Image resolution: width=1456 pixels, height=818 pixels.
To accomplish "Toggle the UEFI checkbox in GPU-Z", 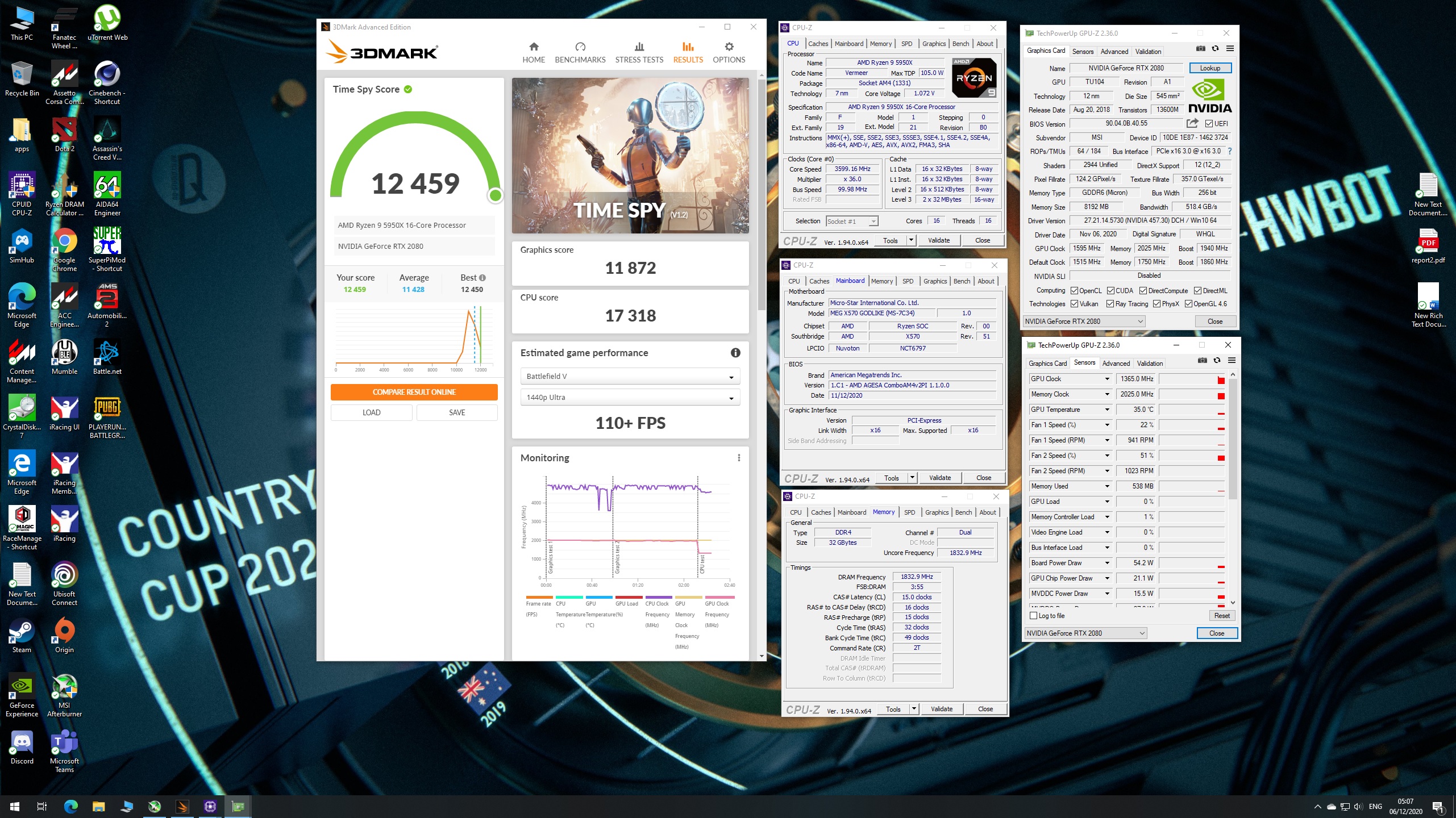I will coord(1208,124).
